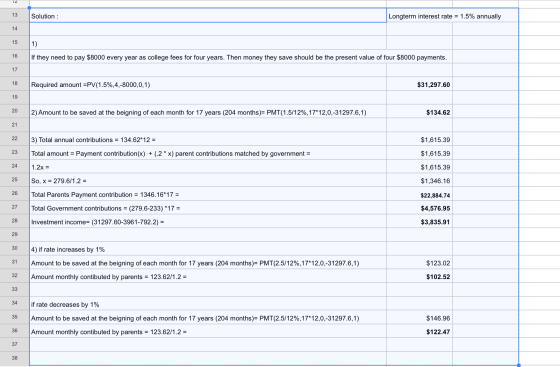
Task: Click the 'Solution :' cell
Action: coord(208,16)
